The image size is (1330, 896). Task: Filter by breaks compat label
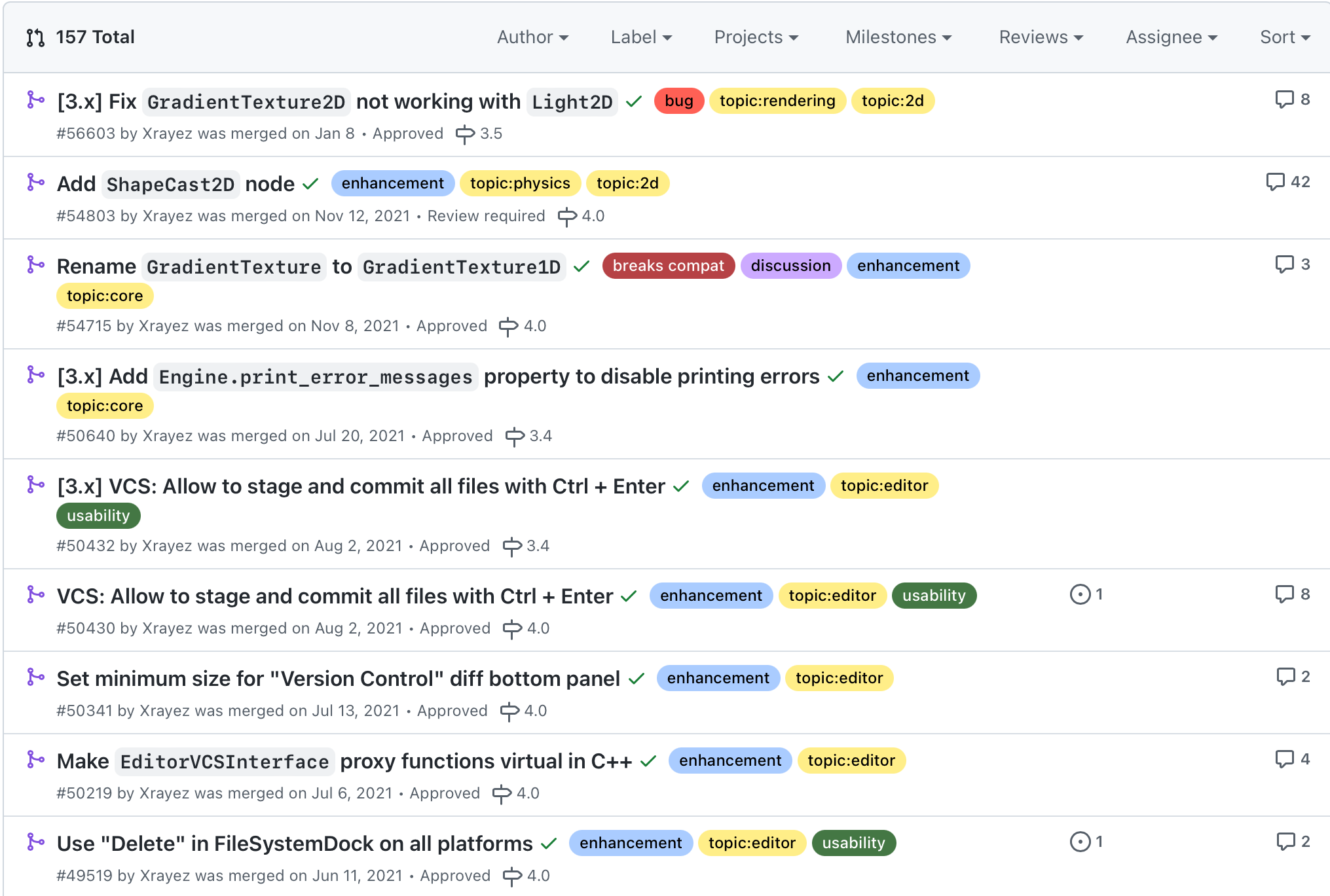point(669,266)
